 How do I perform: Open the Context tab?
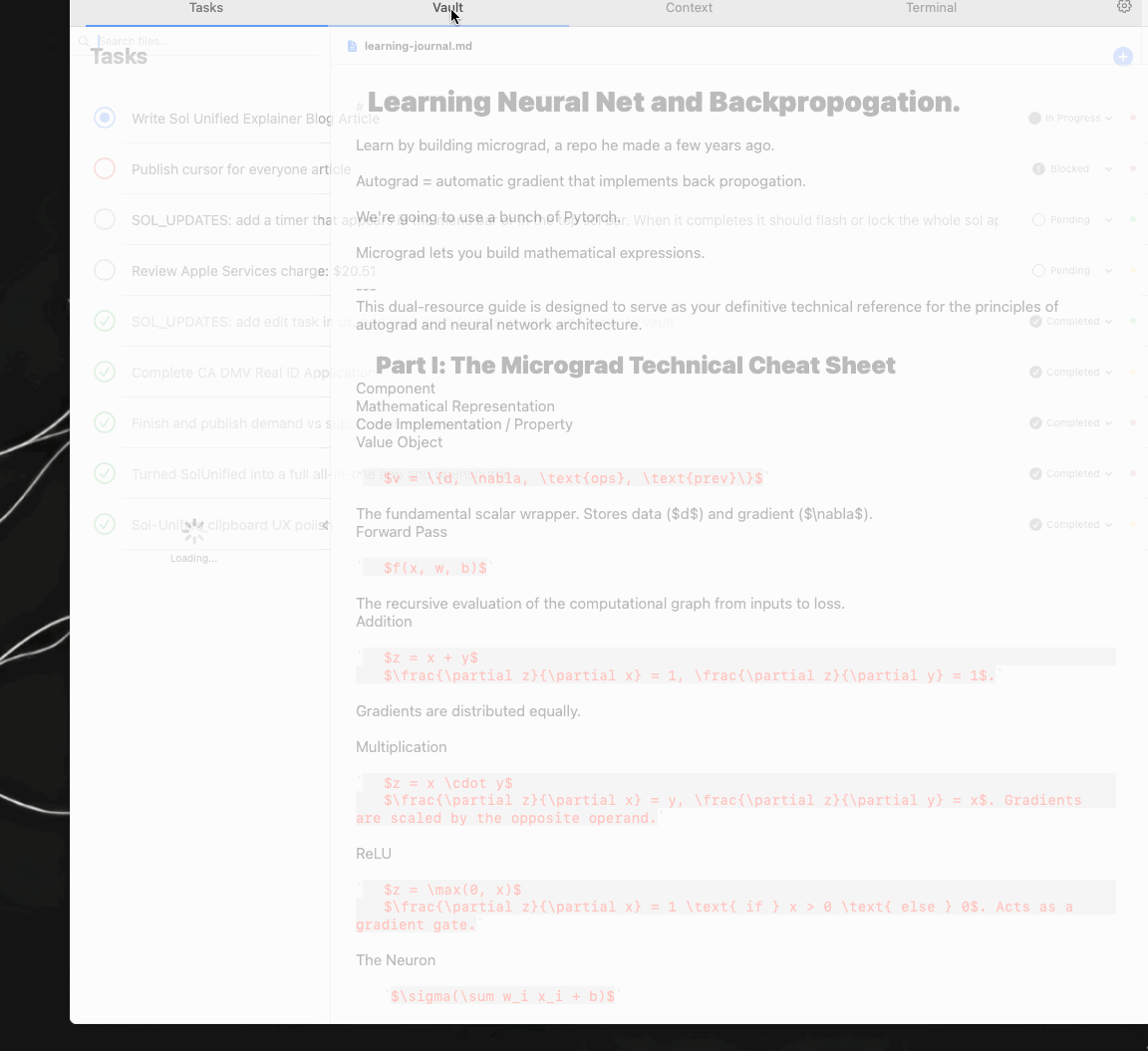689,8
